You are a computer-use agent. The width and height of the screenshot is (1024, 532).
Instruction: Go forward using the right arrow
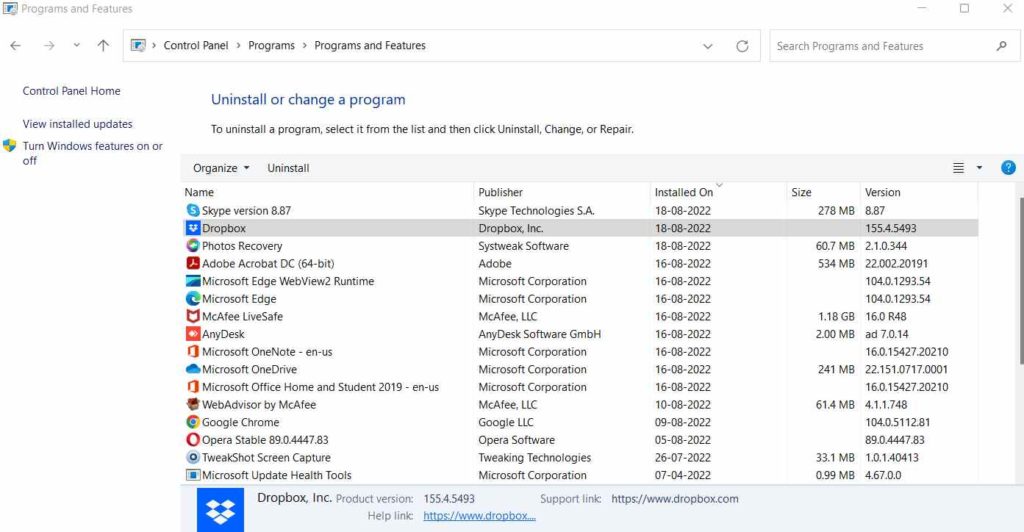pos(49,46)
